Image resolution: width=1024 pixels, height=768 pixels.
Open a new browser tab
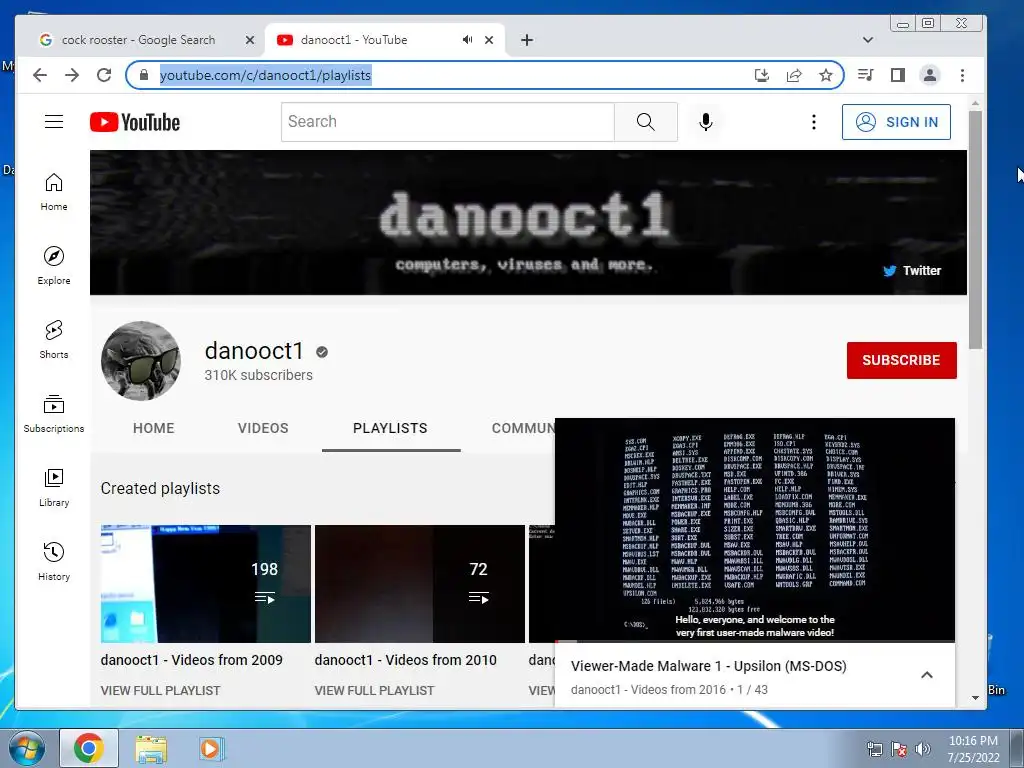pos(526,40)
